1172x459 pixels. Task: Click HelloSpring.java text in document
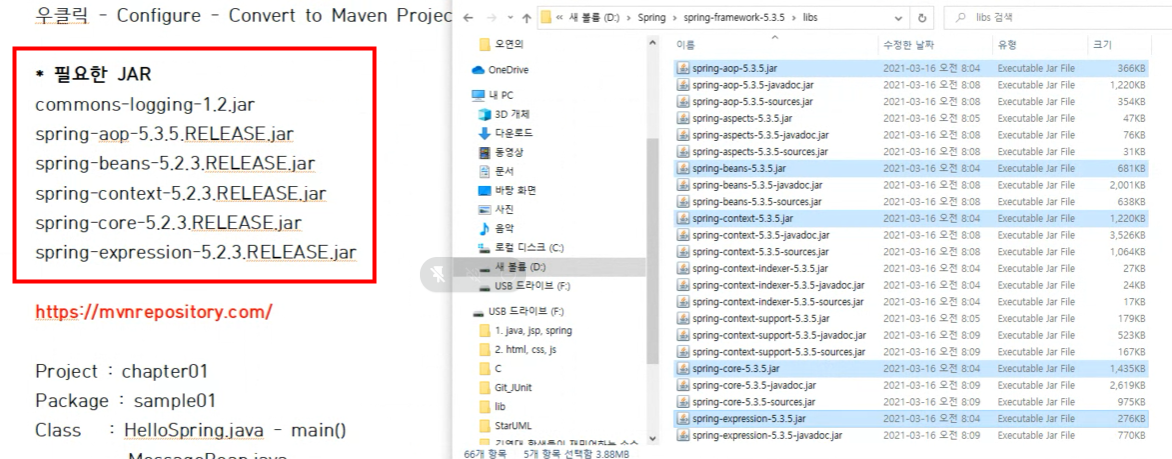[x=194, y=431]
